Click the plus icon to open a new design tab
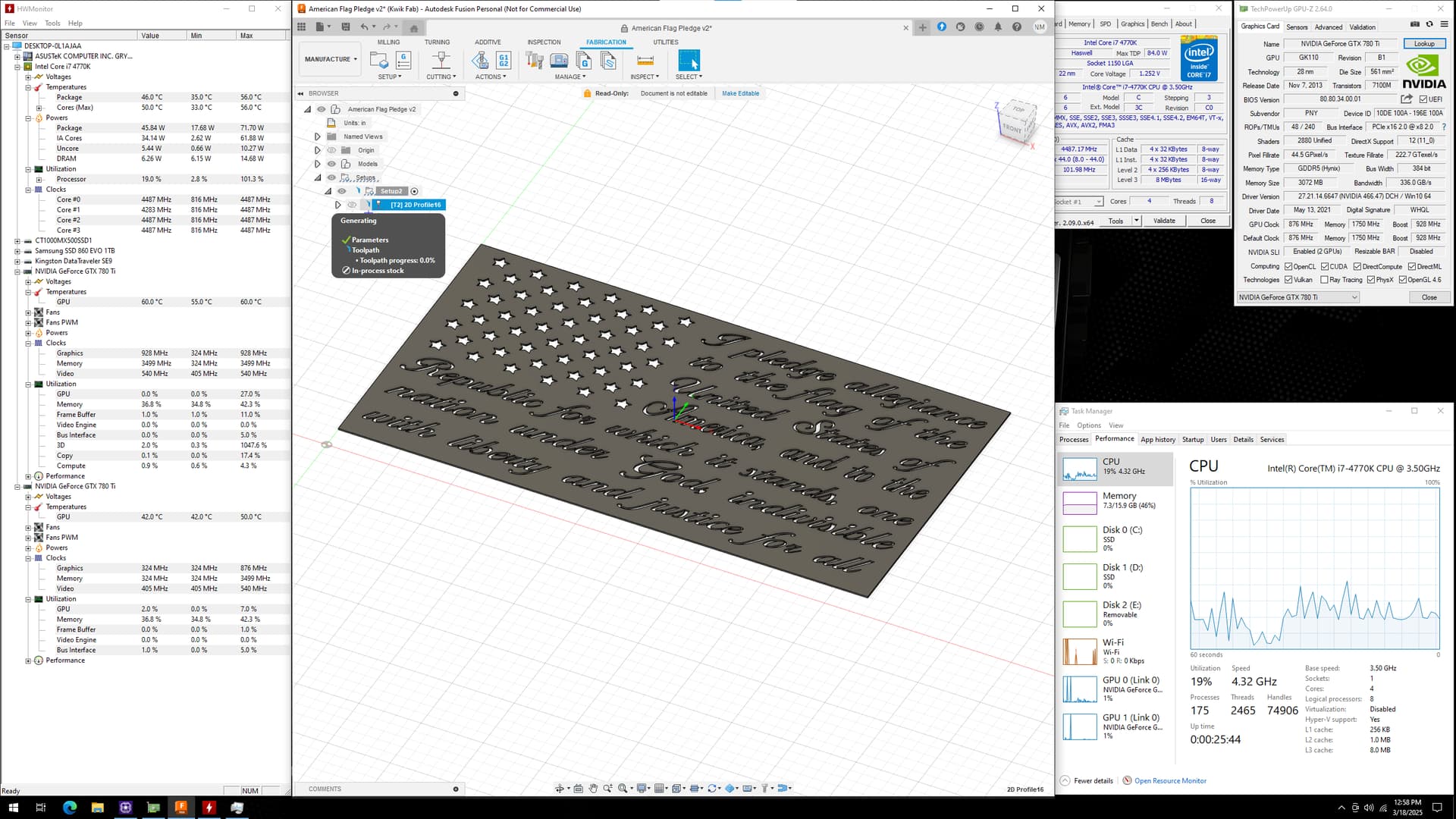Screen dimensions: 1456x819 [x=922, y=27]
